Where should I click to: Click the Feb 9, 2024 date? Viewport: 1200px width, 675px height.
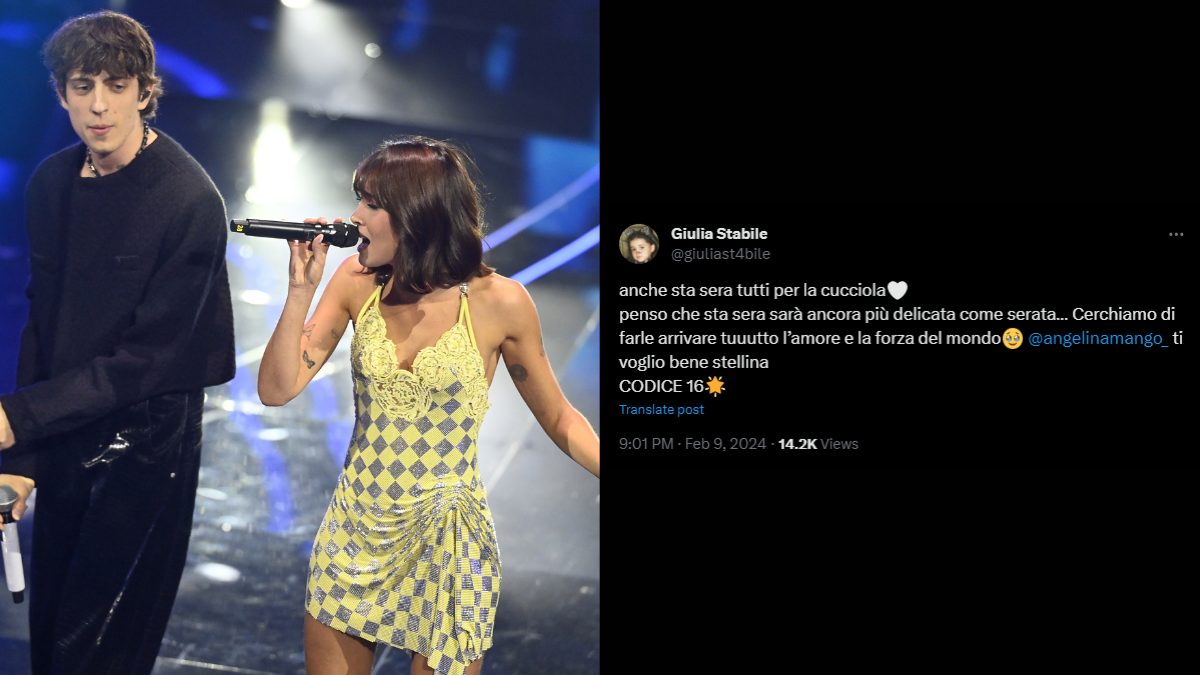[x=730, y=444]
